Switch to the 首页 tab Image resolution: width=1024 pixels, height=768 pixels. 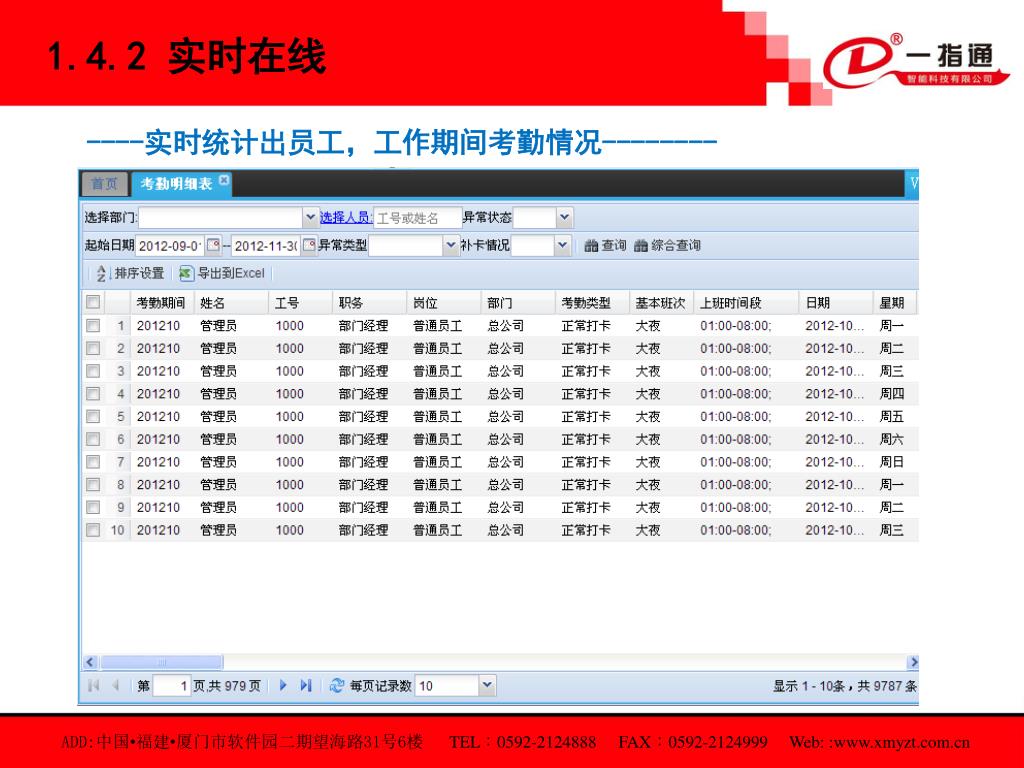tap(104, 184)
